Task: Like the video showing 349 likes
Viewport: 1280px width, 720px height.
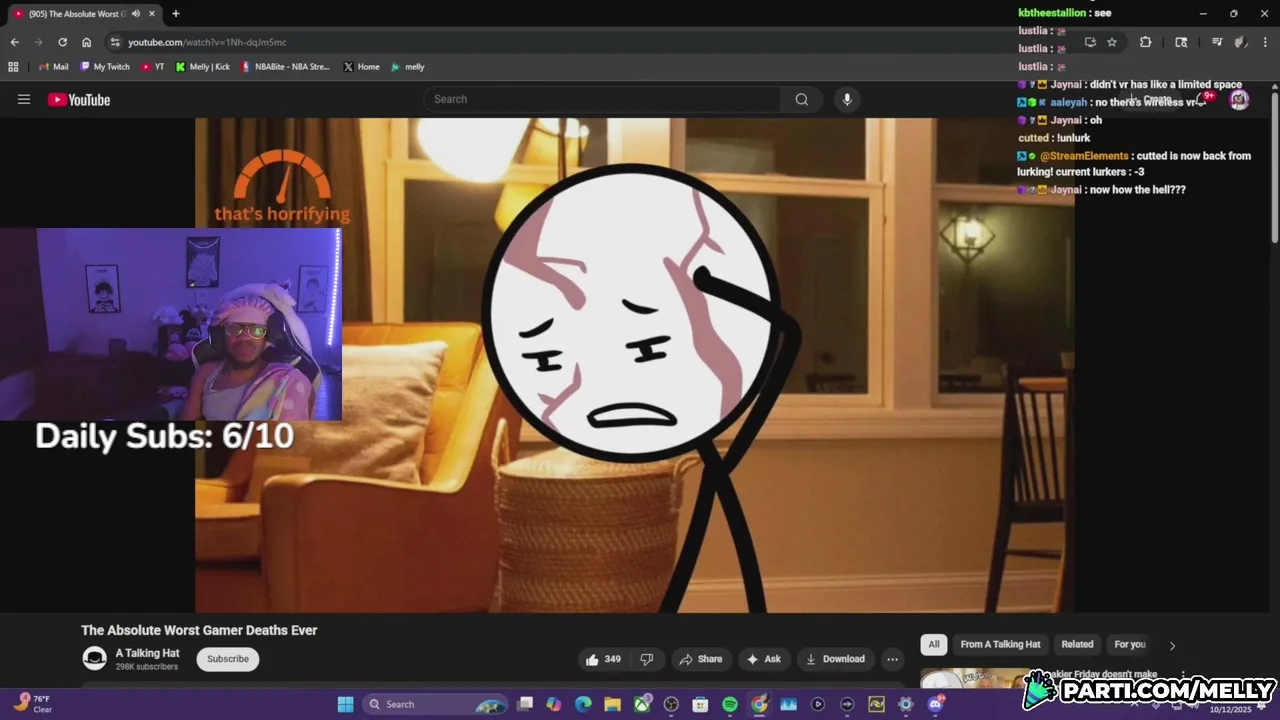Action: (604, 659)
